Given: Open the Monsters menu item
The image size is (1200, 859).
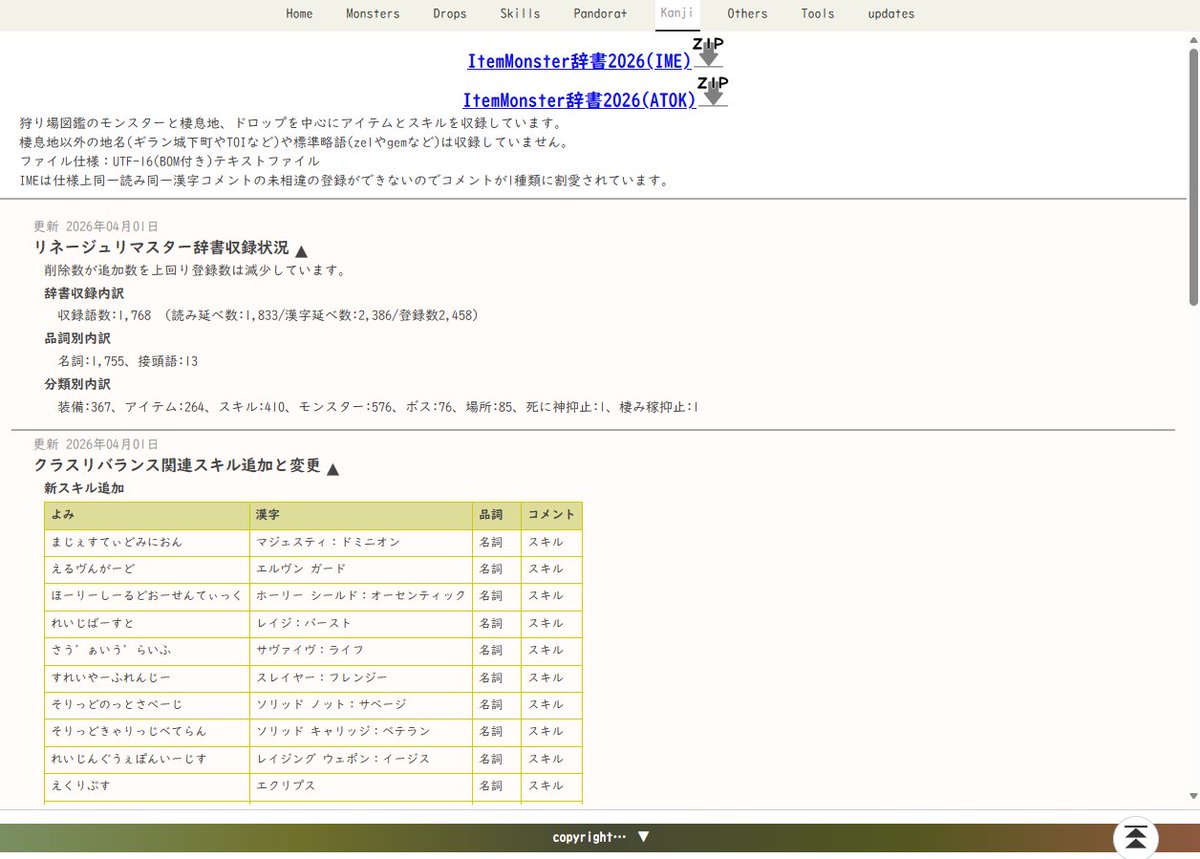Looking at the screenshot, I should [372, 14].
